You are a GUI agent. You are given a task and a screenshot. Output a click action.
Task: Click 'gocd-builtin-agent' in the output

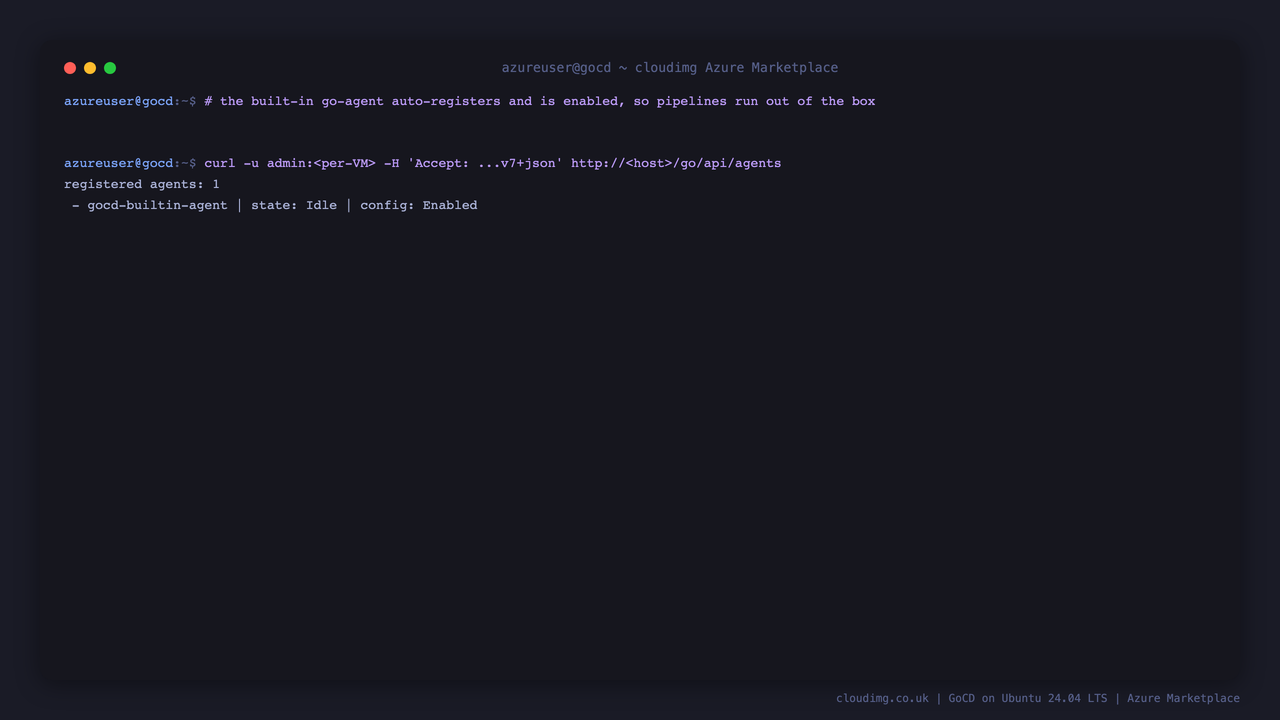(157, 205)
